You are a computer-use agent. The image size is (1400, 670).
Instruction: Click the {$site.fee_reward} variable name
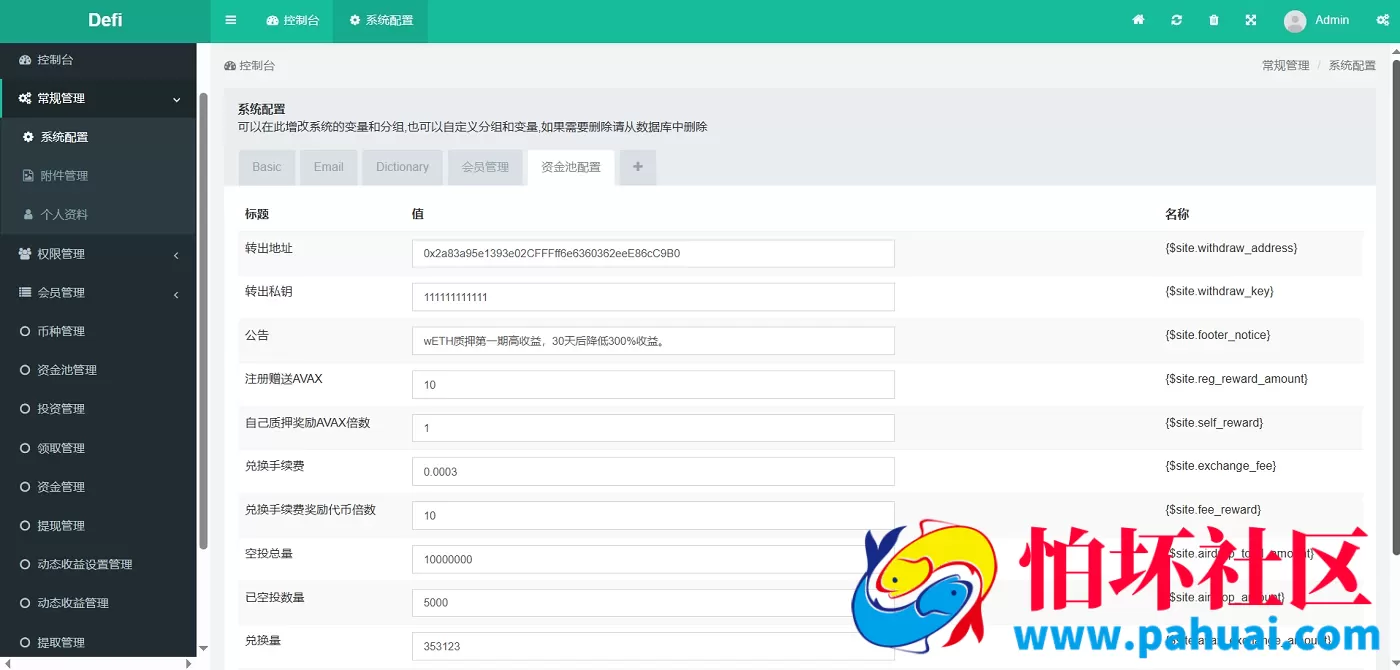click(1213, 510)
